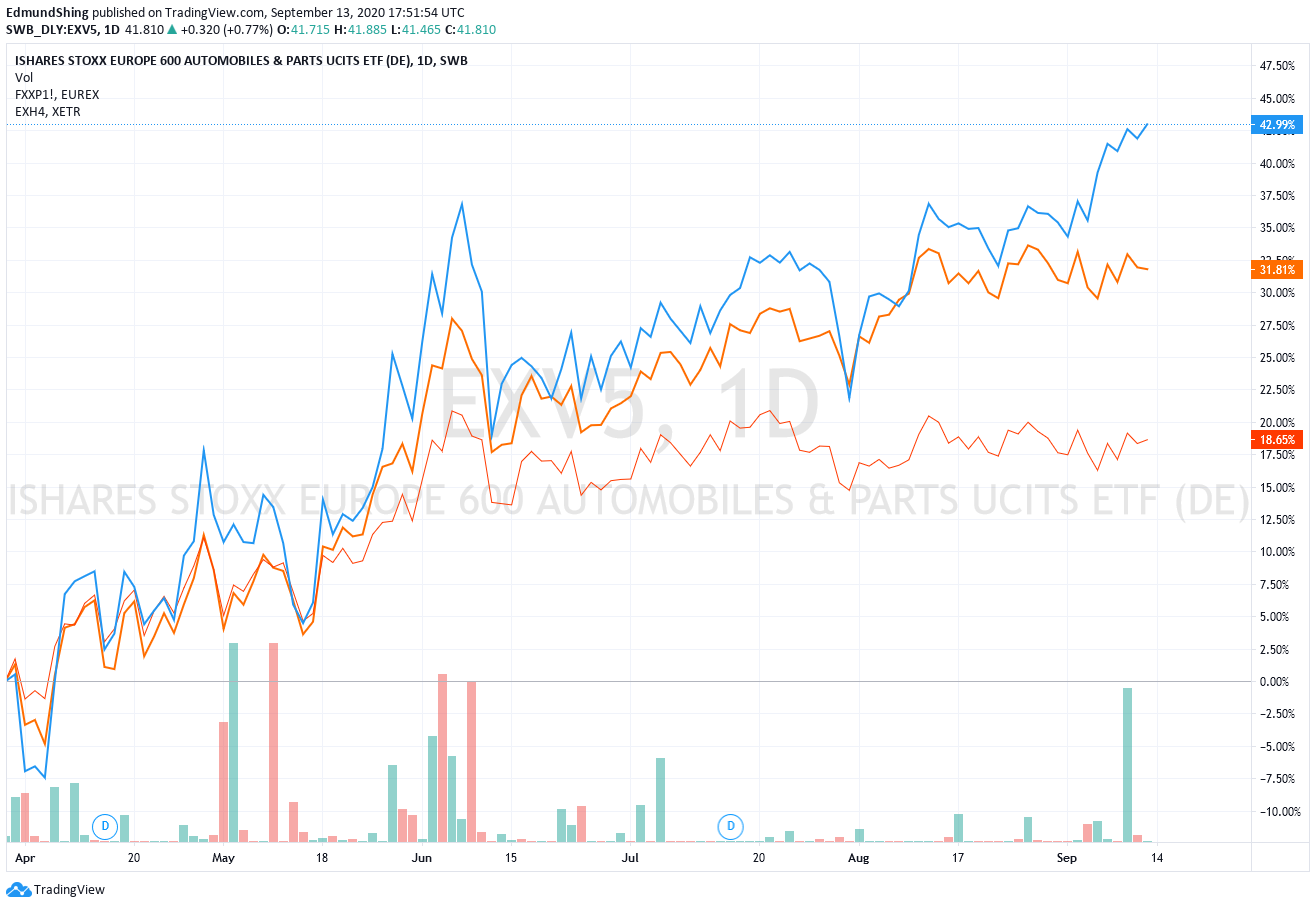
Task: Click the TradingView text at bottom left
Action: pyautogui.click(x=69, y=890)
